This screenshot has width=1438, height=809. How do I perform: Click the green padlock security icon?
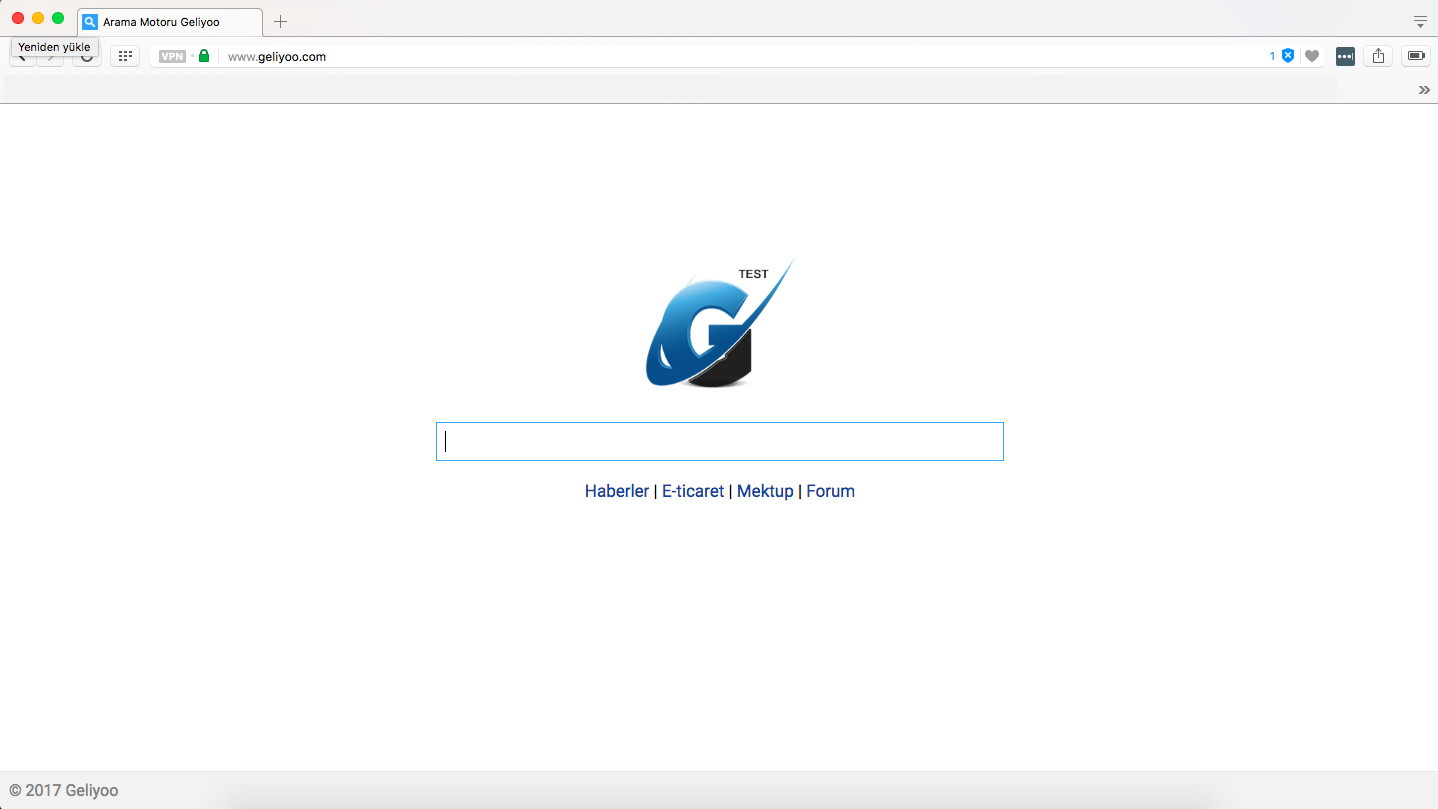[204, 56]
